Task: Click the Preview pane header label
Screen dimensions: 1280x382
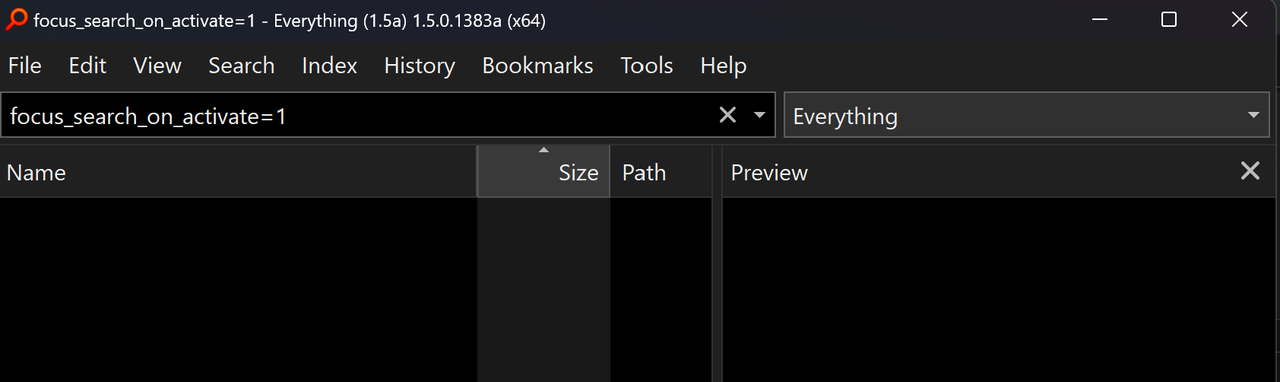Action: pyautogui.click(x=769, y=173)
